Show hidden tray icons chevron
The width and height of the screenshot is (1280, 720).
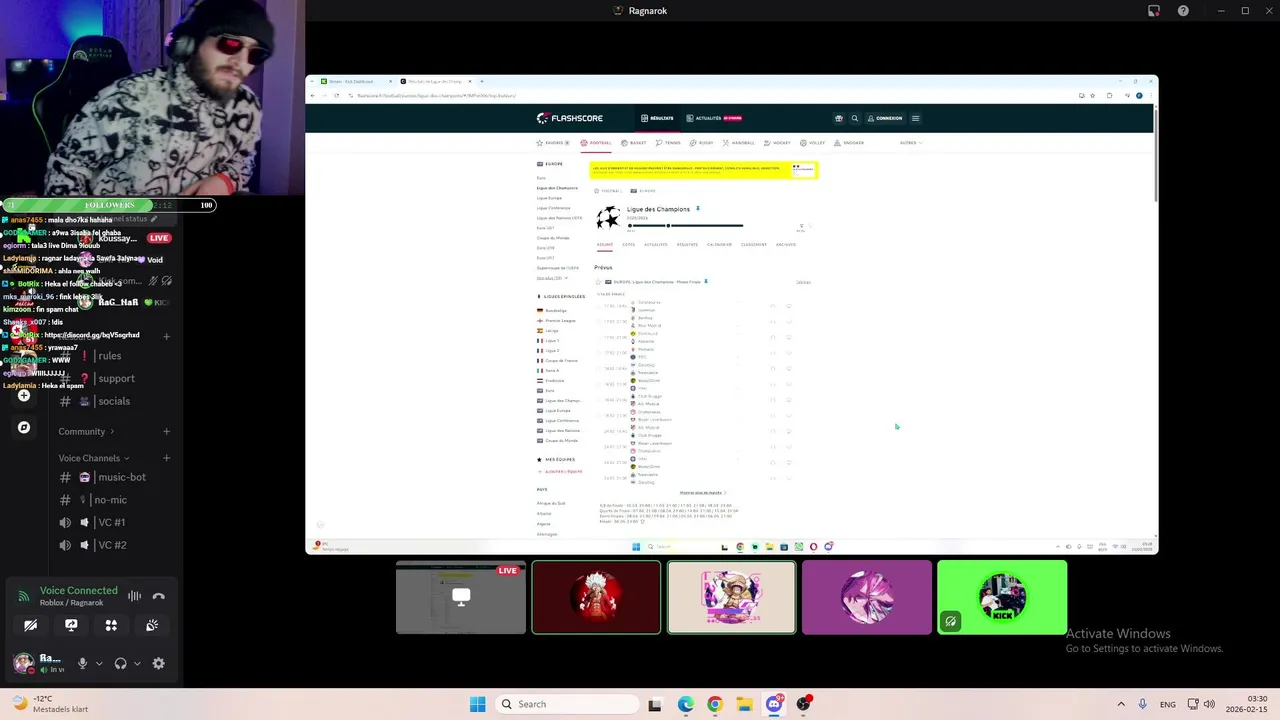click(1121, 704)
